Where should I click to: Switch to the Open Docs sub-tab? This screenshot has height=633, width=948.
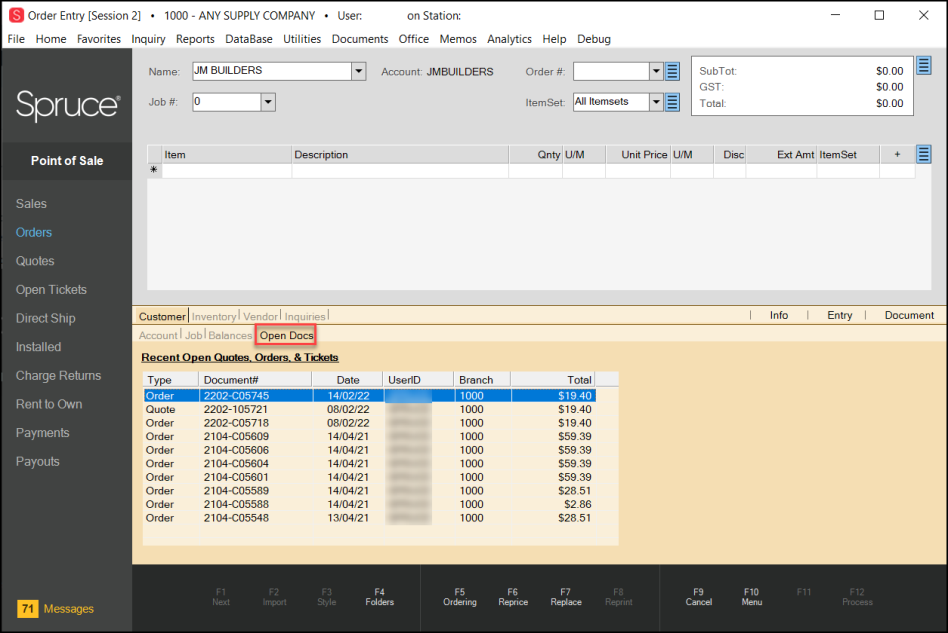click(287, 335)
